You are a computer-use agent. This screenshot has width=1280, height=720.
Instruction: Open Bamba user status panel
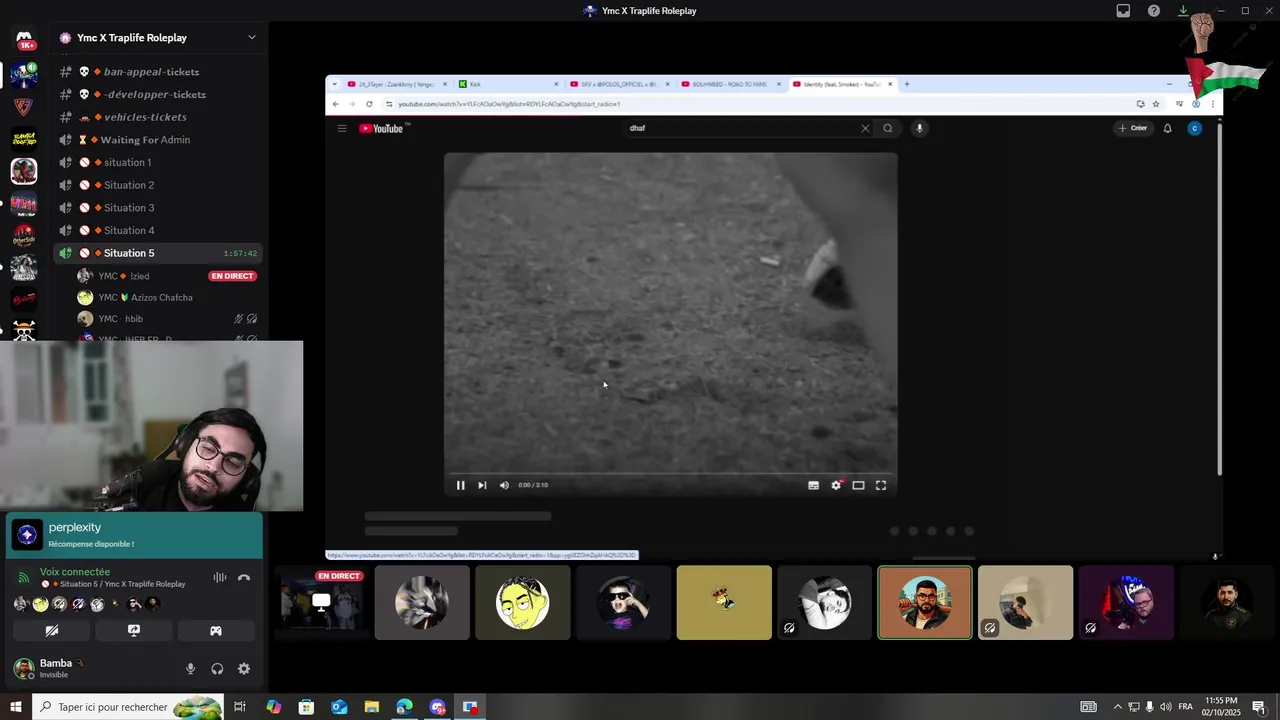(x=60, y=668)
